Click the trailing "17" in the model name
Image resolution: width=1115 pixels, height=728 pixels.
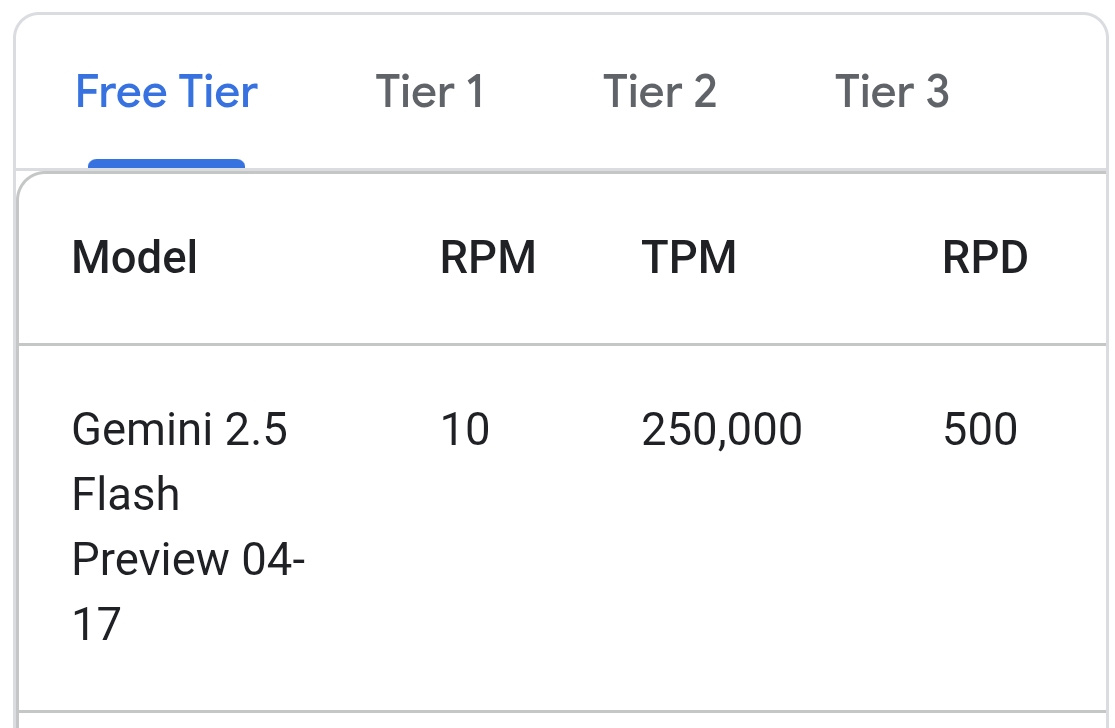97,624
